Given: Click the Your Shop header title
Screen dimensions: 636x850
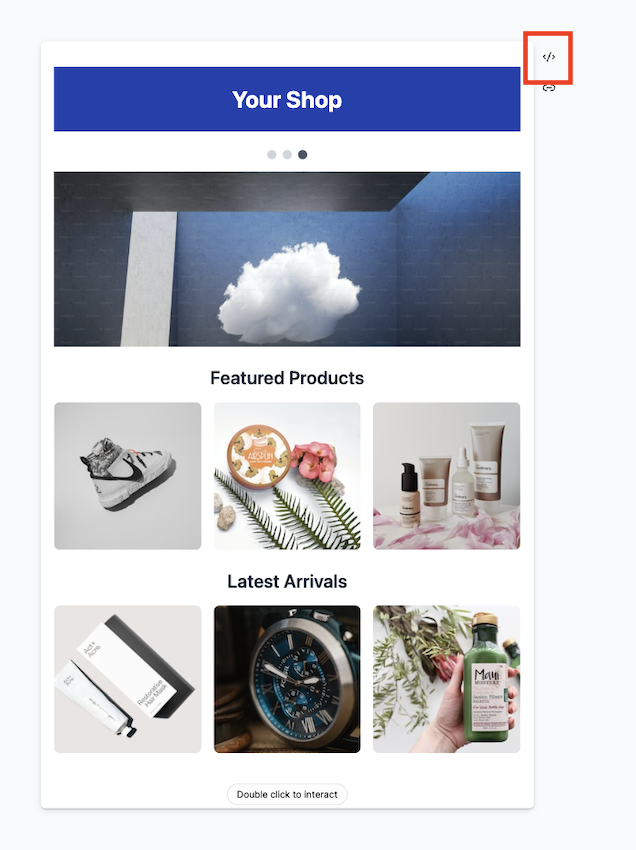Looking at the screenshot, I should 287,100.
